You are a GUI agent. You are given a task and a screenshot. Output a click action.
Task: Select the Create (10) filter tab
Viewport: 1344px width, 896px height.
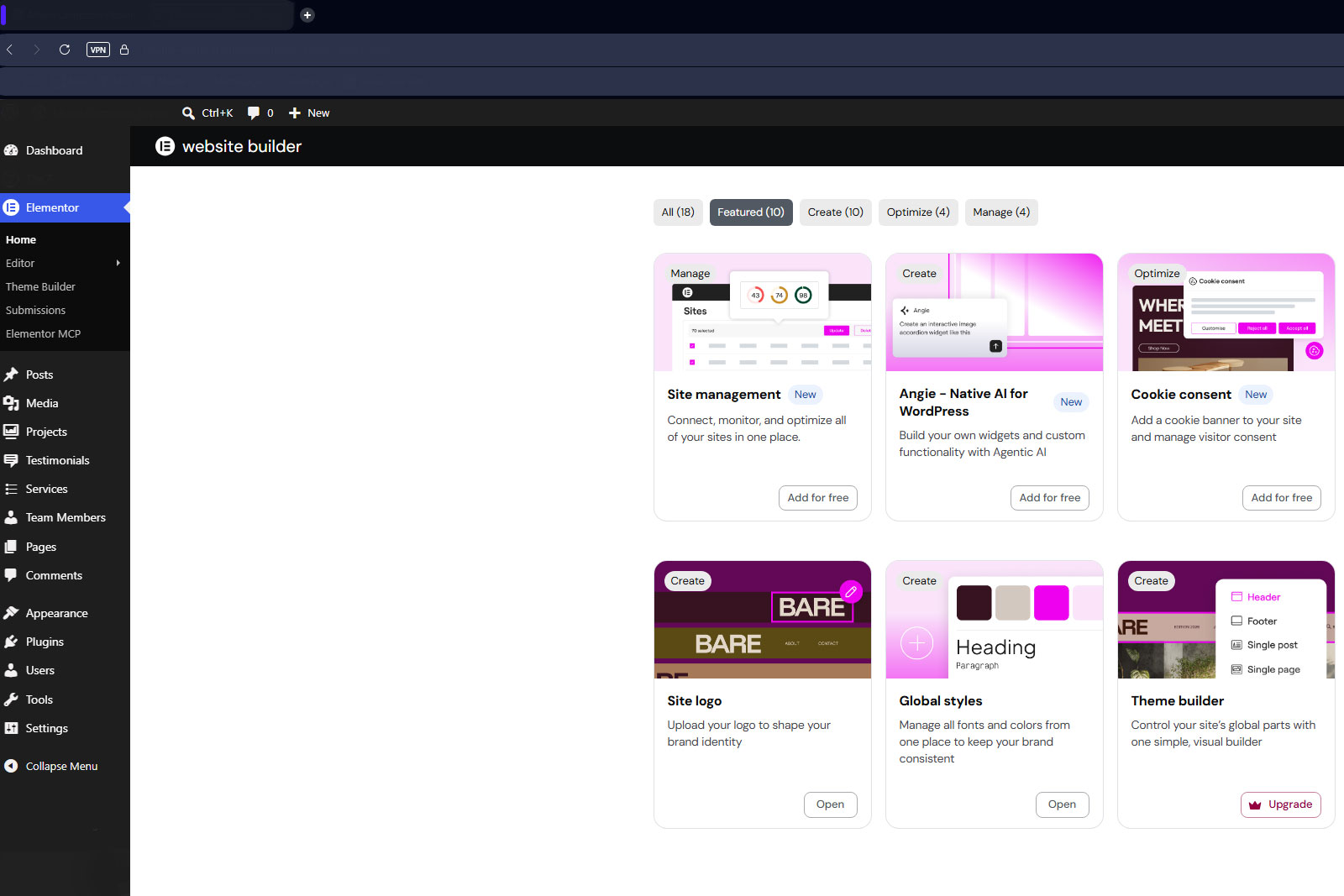pyautogui.click(x=836, y=212)
